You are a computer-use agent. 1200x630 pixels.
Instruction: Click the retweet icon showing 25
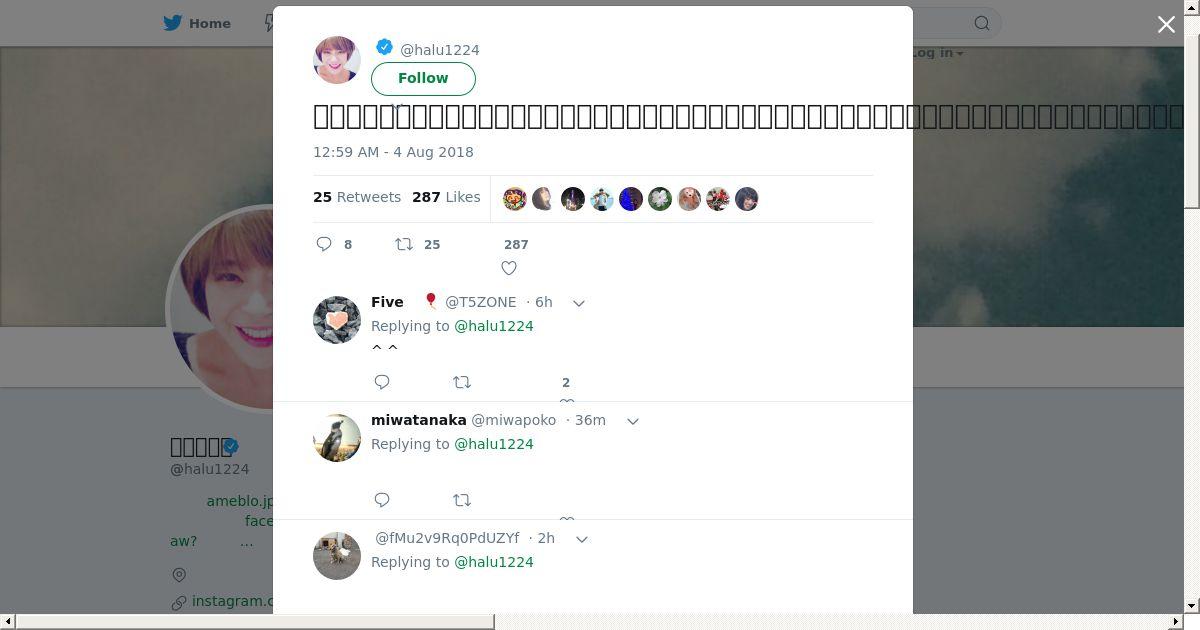(404, 244)
